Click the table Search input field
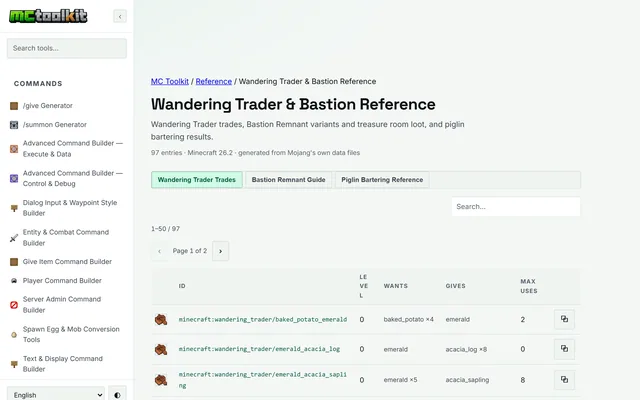Viewport: 640px width, 400px height. point(516,207)
